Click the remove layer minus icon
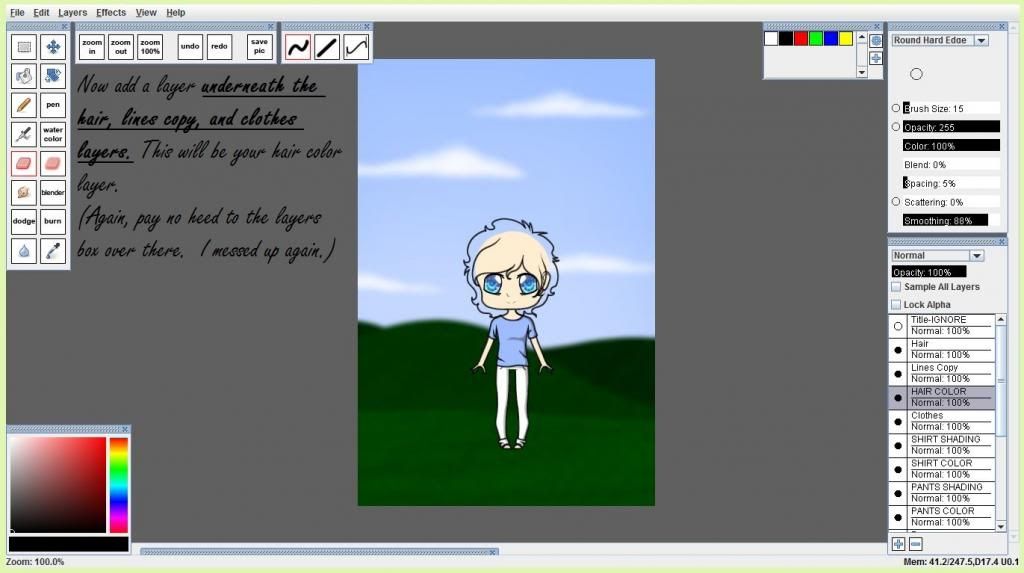 coord(916,544)
